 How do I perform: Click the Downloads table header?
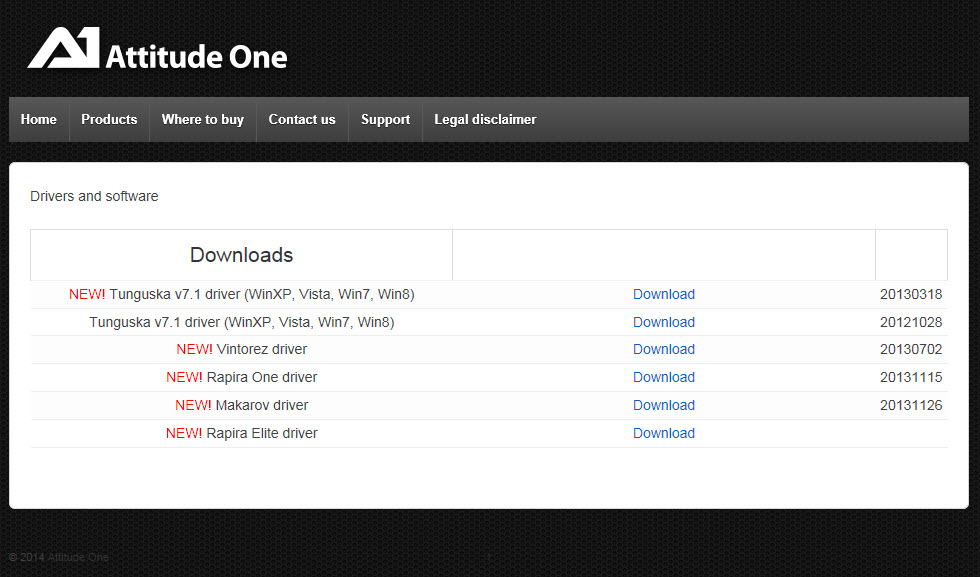point(241,255)
